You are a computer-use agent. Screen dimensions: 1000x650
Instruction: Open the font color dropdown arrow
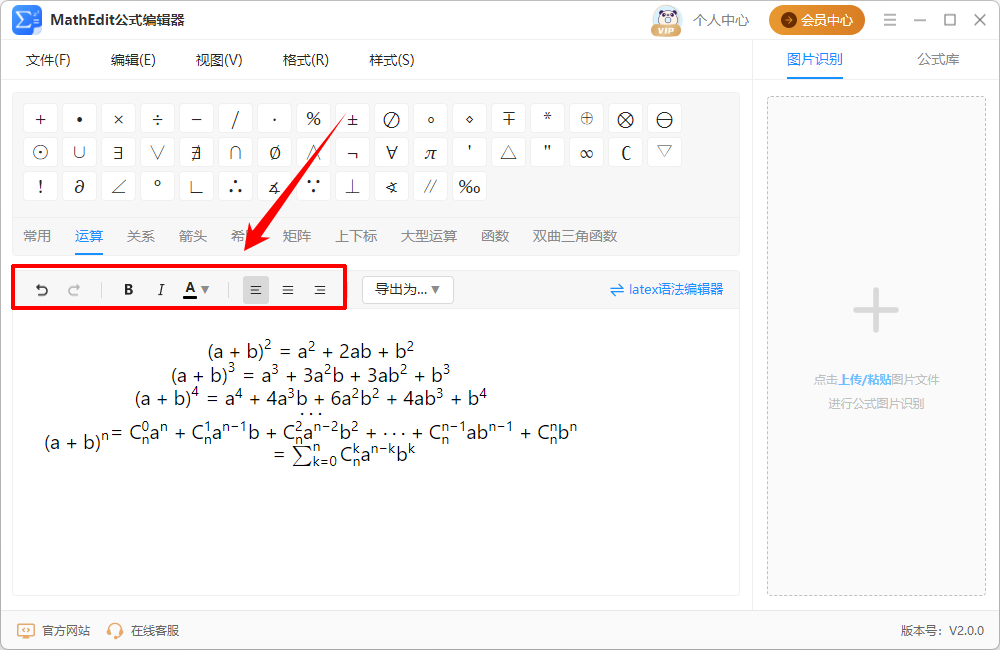(205, 290)
